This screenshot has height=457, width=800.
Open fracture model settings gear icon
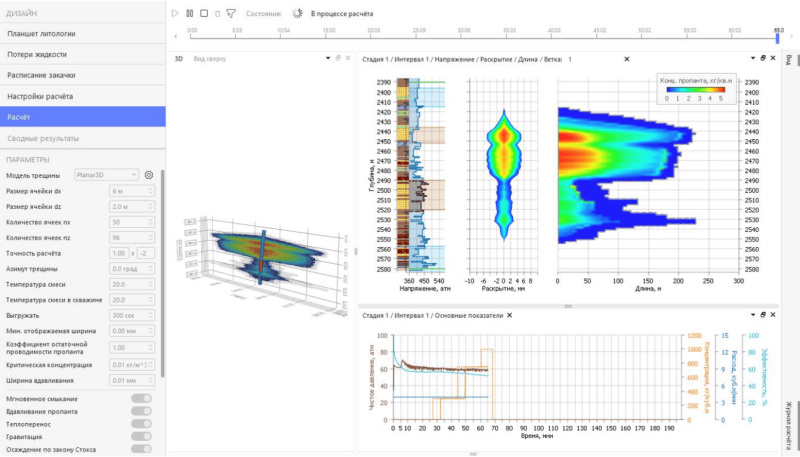pyautogui.click(x=148, y=174)
